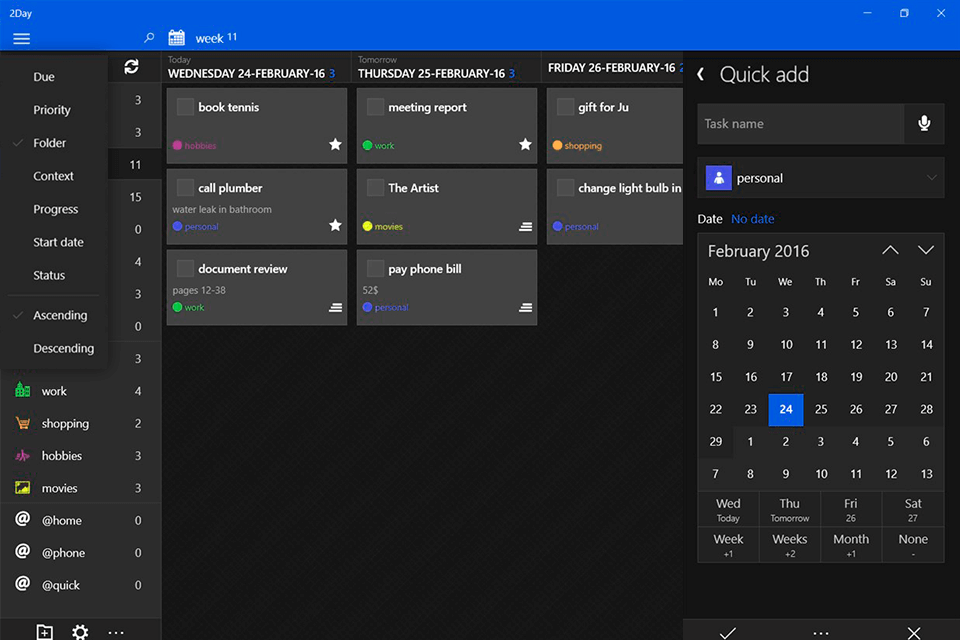Viewport: 960px width, 640px height.
Task: Select the work folder in sidebar
Action: pyautogui.click(x=80, y=391)
